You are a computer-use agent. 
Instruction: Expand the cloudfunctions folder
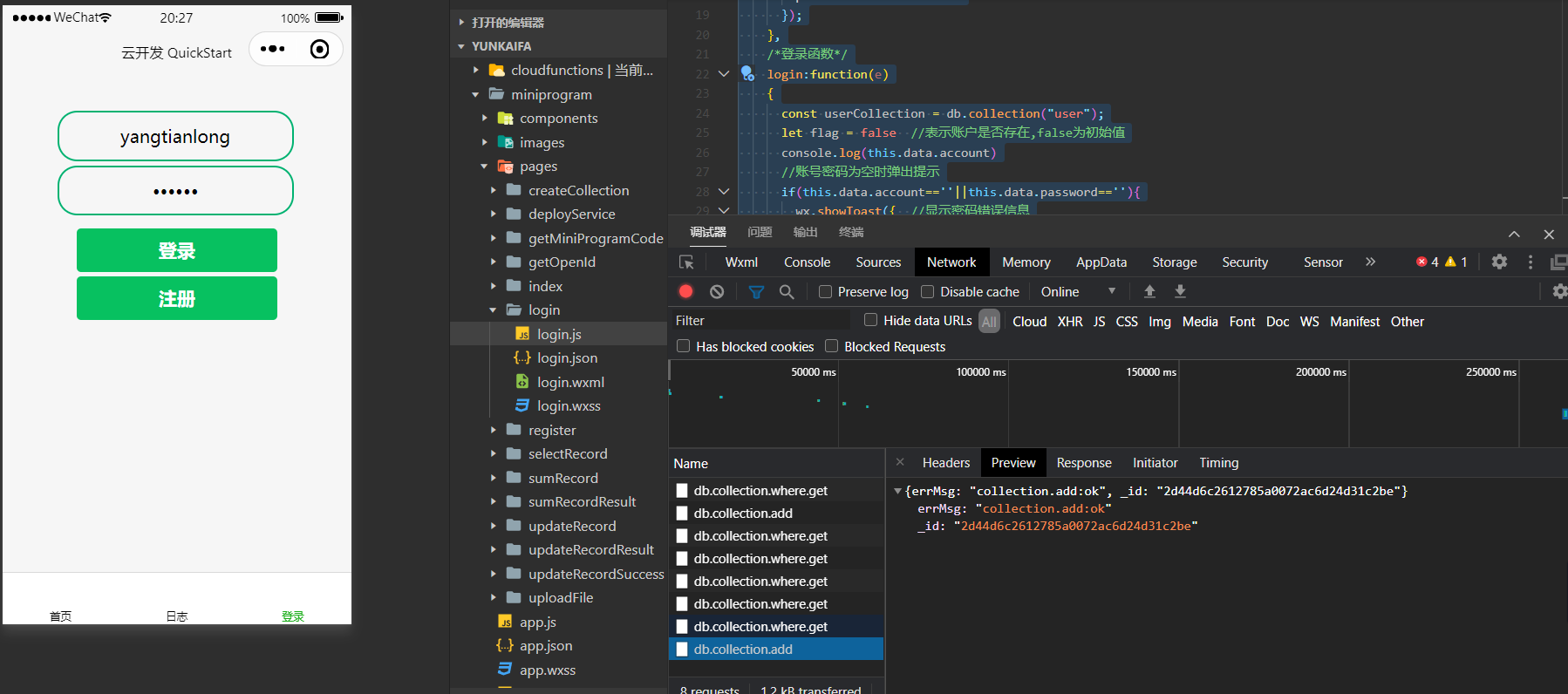pos(475,70)
